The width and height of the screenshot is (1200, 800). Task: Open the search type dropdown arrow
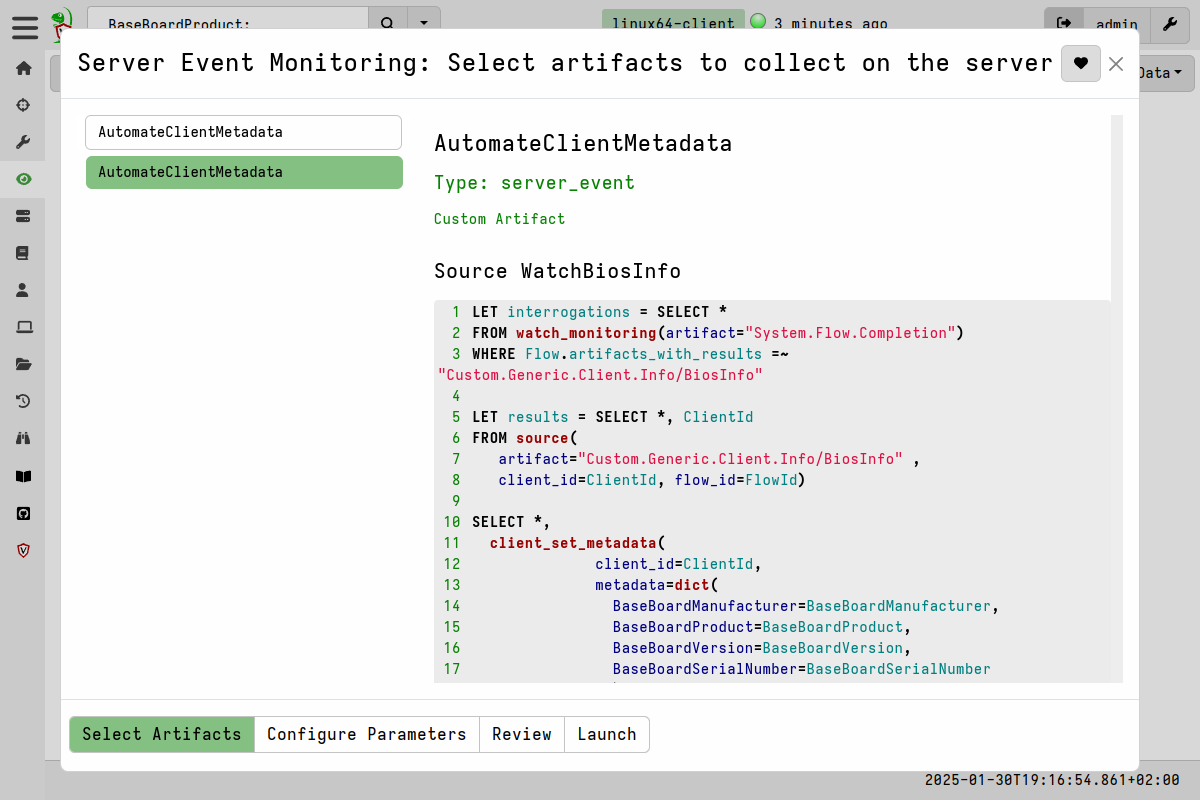coord(423,22)
